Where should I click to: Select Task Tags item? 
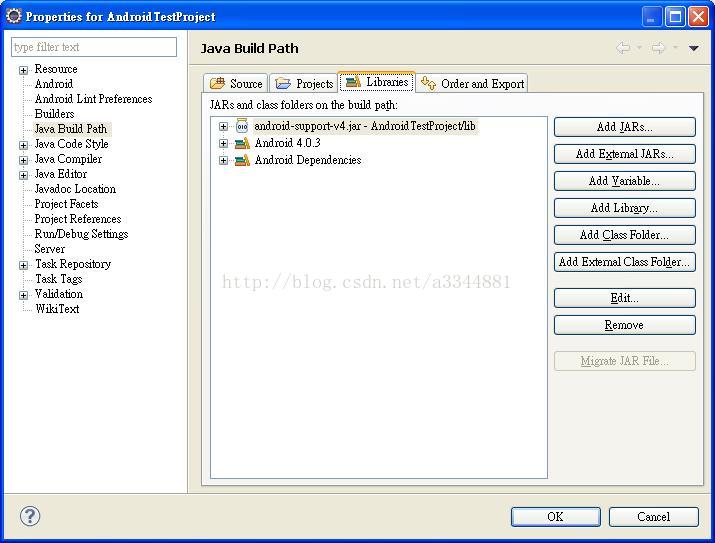click(x=59, y=279)
